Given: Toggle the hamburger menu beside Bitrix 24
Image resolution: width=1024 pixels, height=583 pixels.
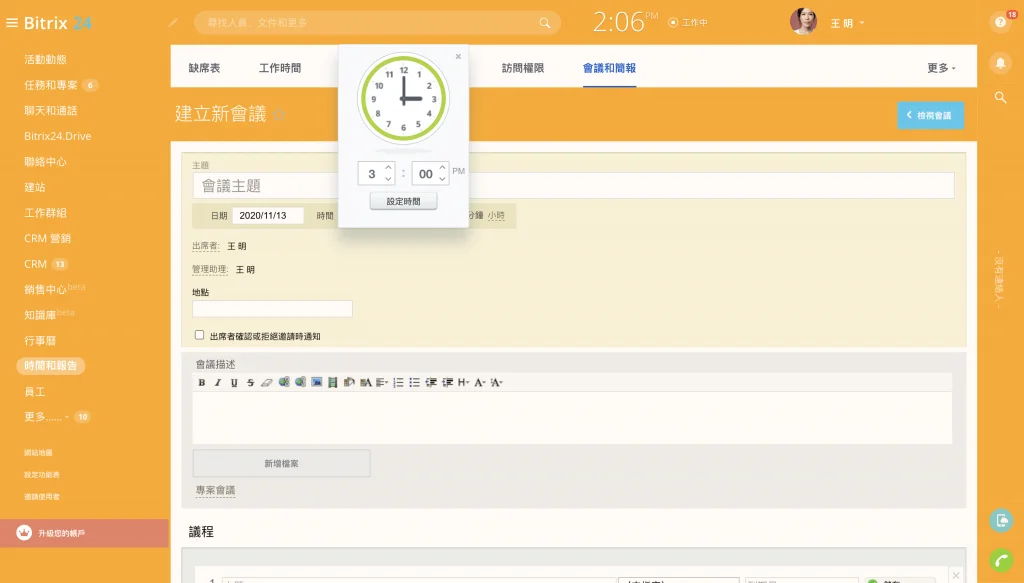Looking at the screenshot, I should [12, 23].
